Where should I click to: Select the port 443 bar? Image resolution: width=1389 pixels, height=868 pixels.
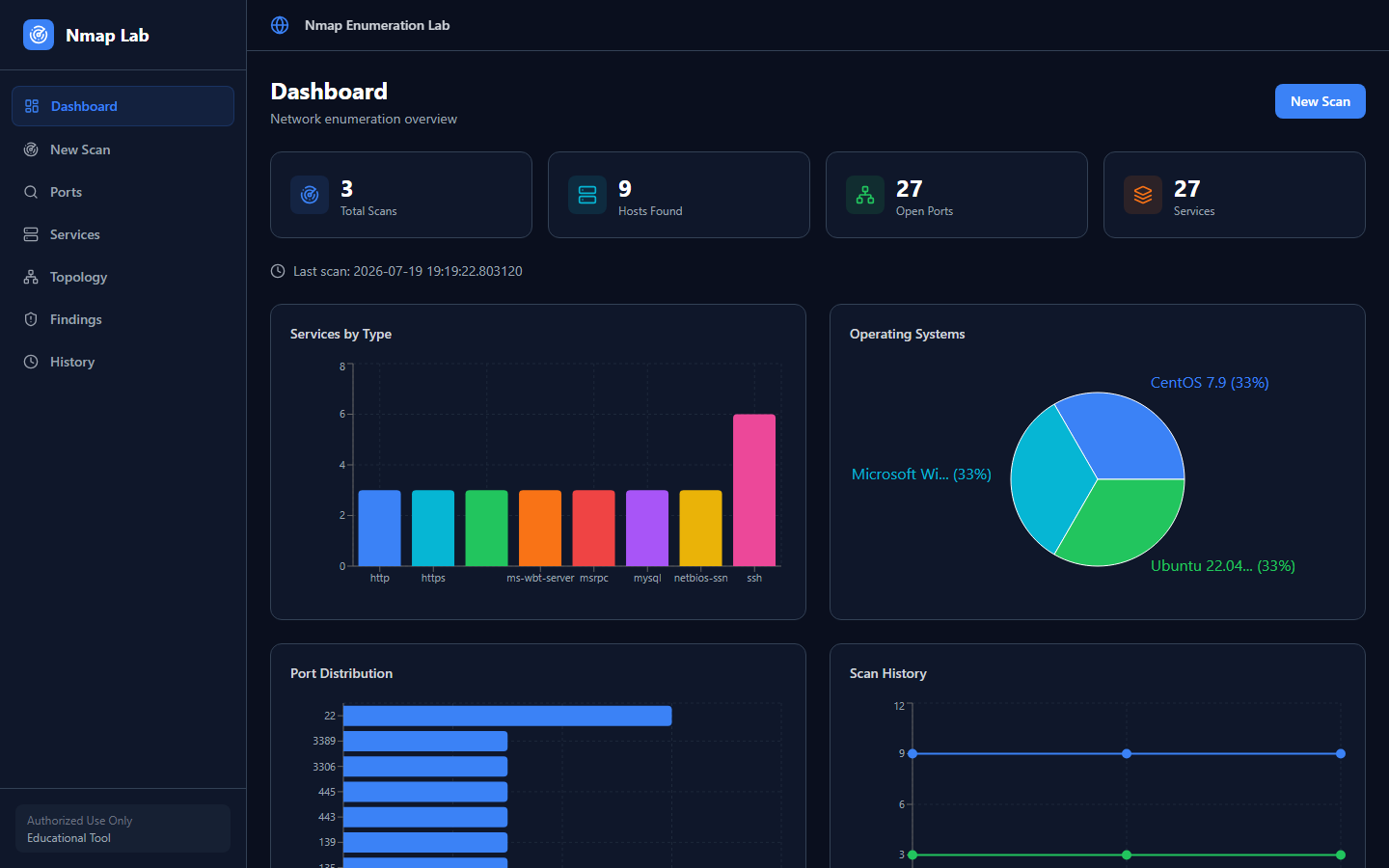tap(425, 817)
